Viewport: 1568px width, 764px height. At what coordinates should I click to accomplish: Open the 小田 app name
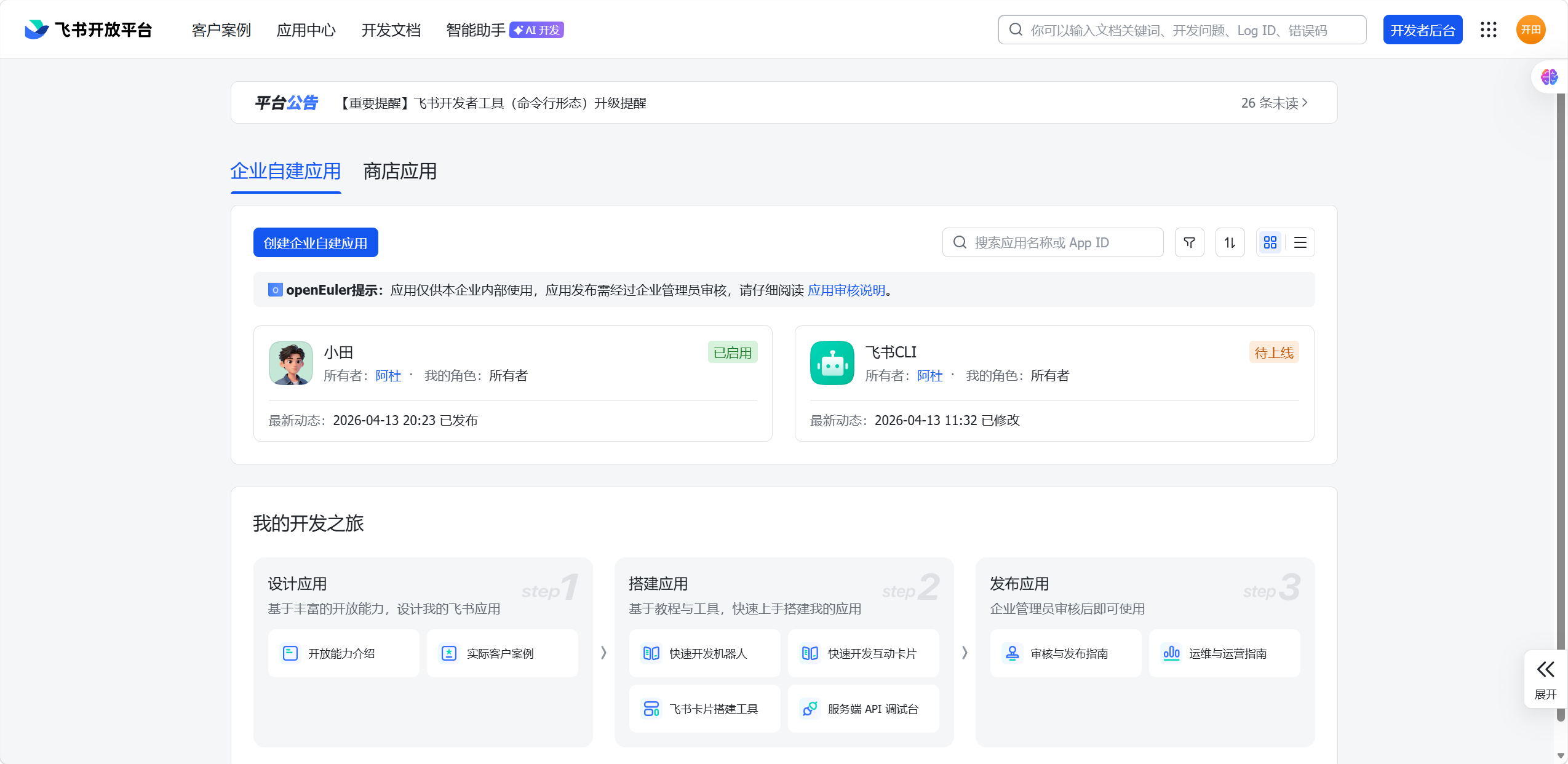pos(338,352)
